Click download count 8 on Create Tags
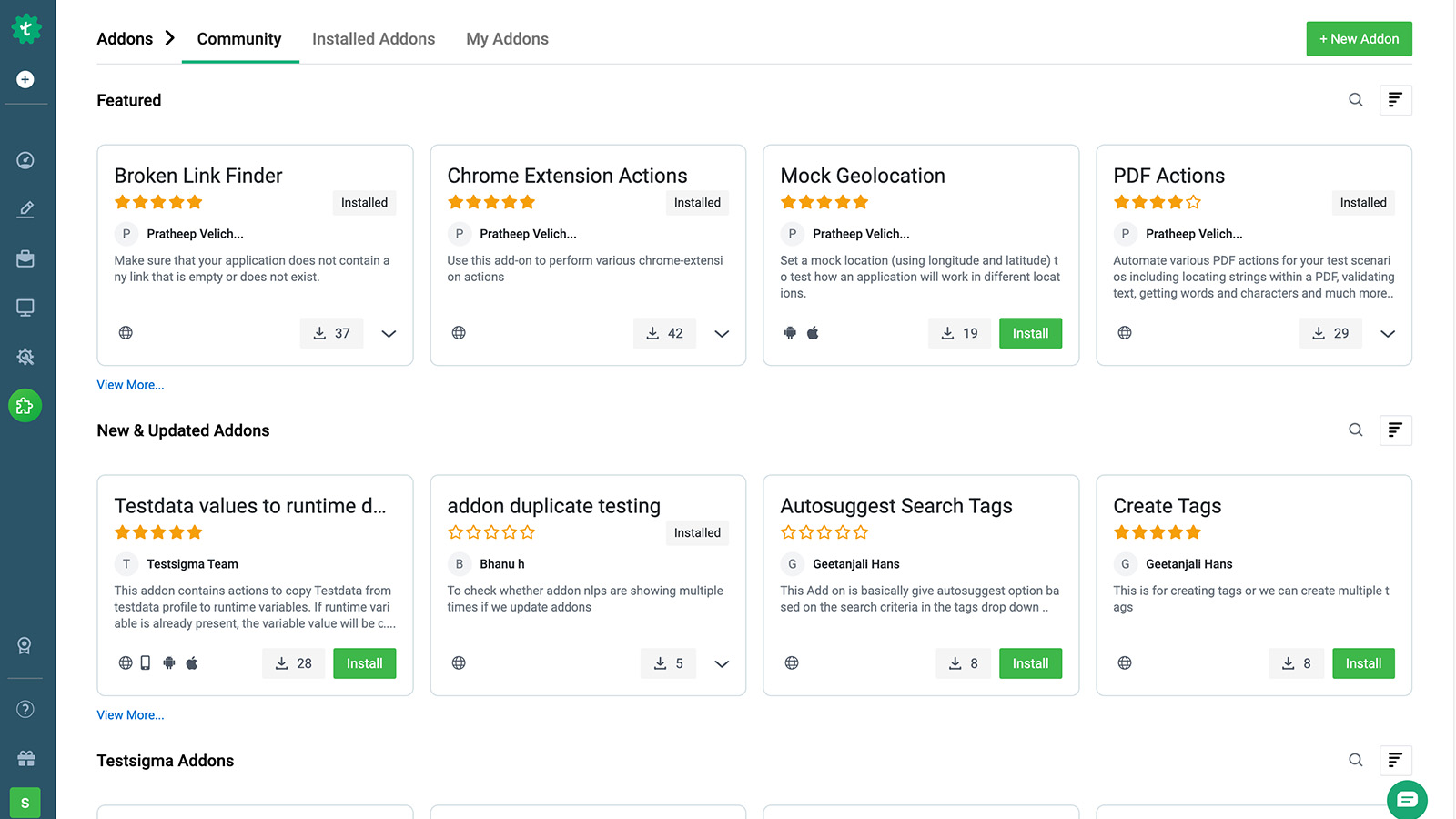 (1296, 663)
